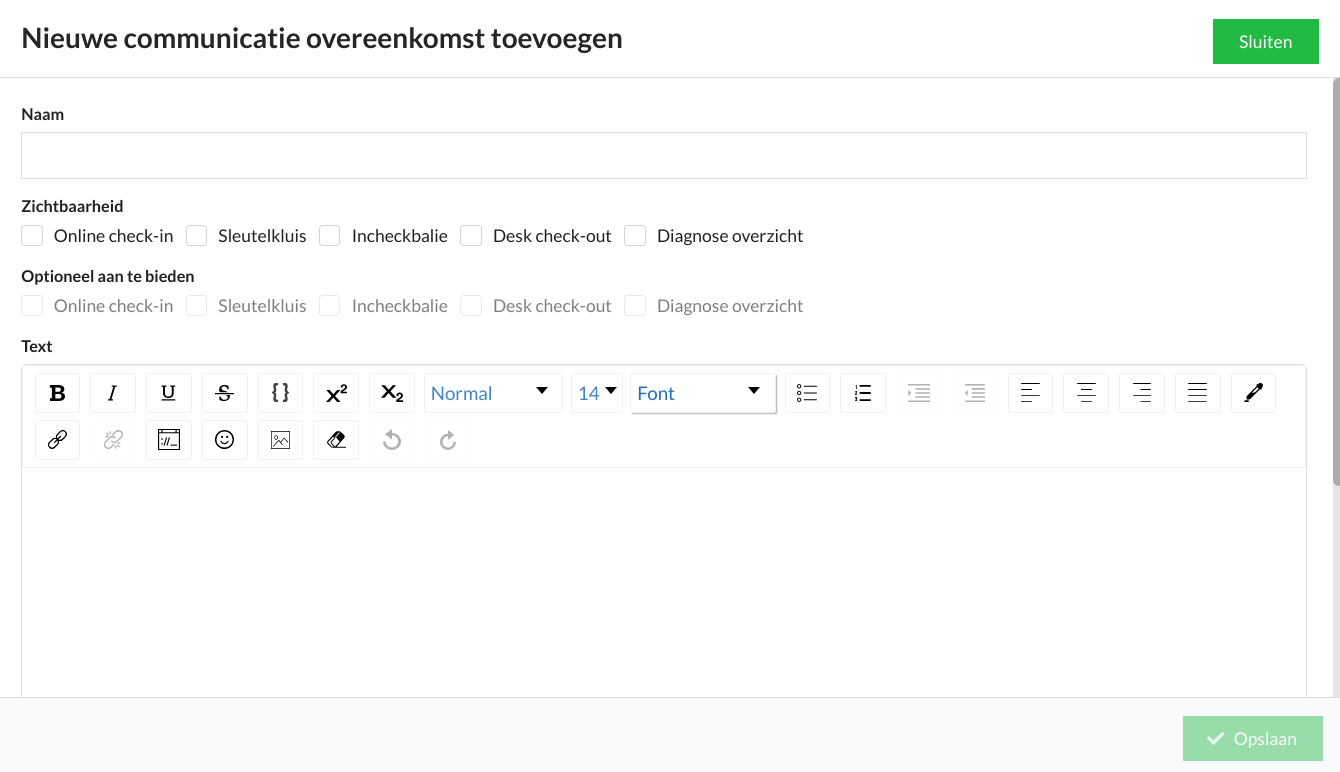
Task: Remove hyperlink with unlink icon
Action: (x=113, y=440)
